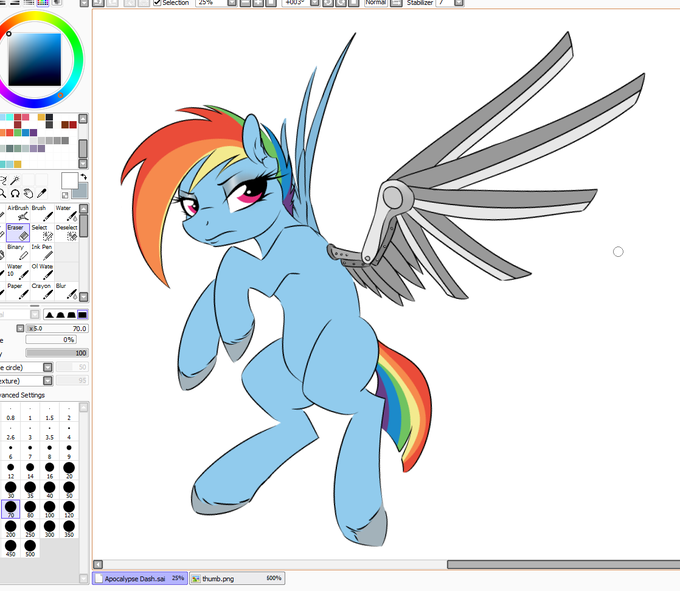The image size is (680, 591).
Task: Choose the Brush tool
Action: (x=42, y=213)
